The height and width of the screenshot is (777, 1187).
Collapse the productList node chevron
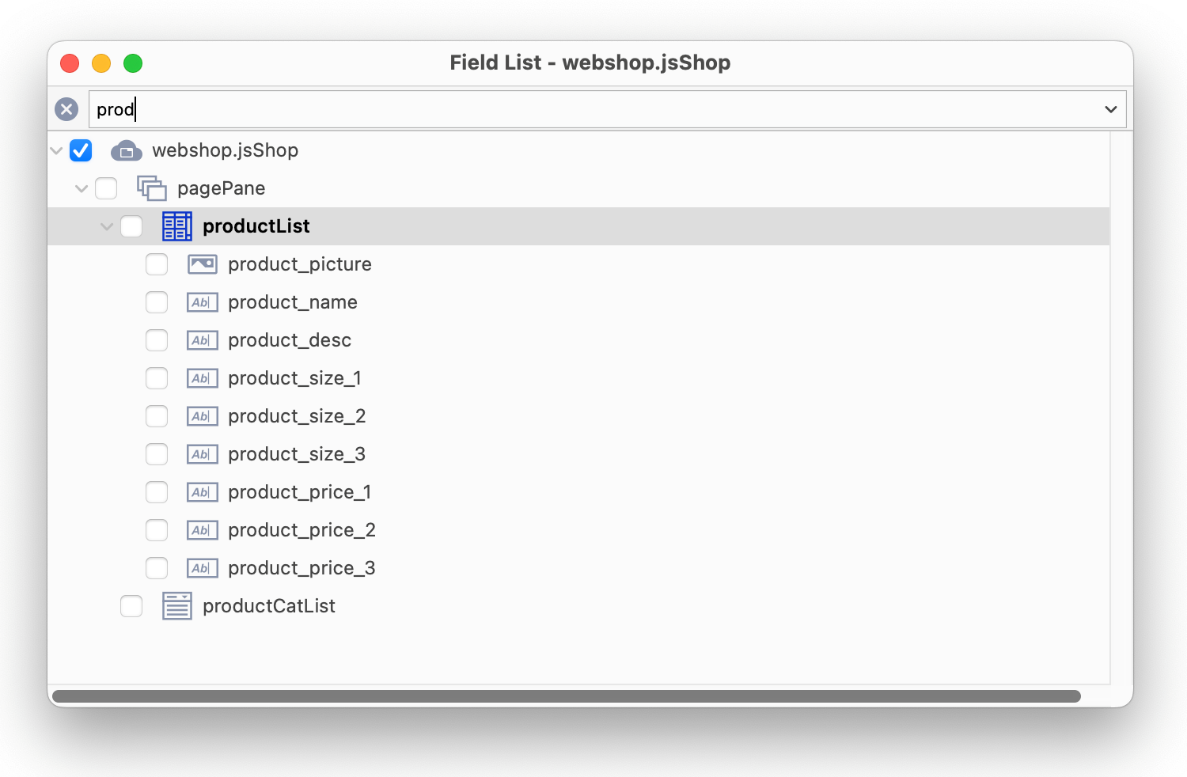tap(106, 226)
